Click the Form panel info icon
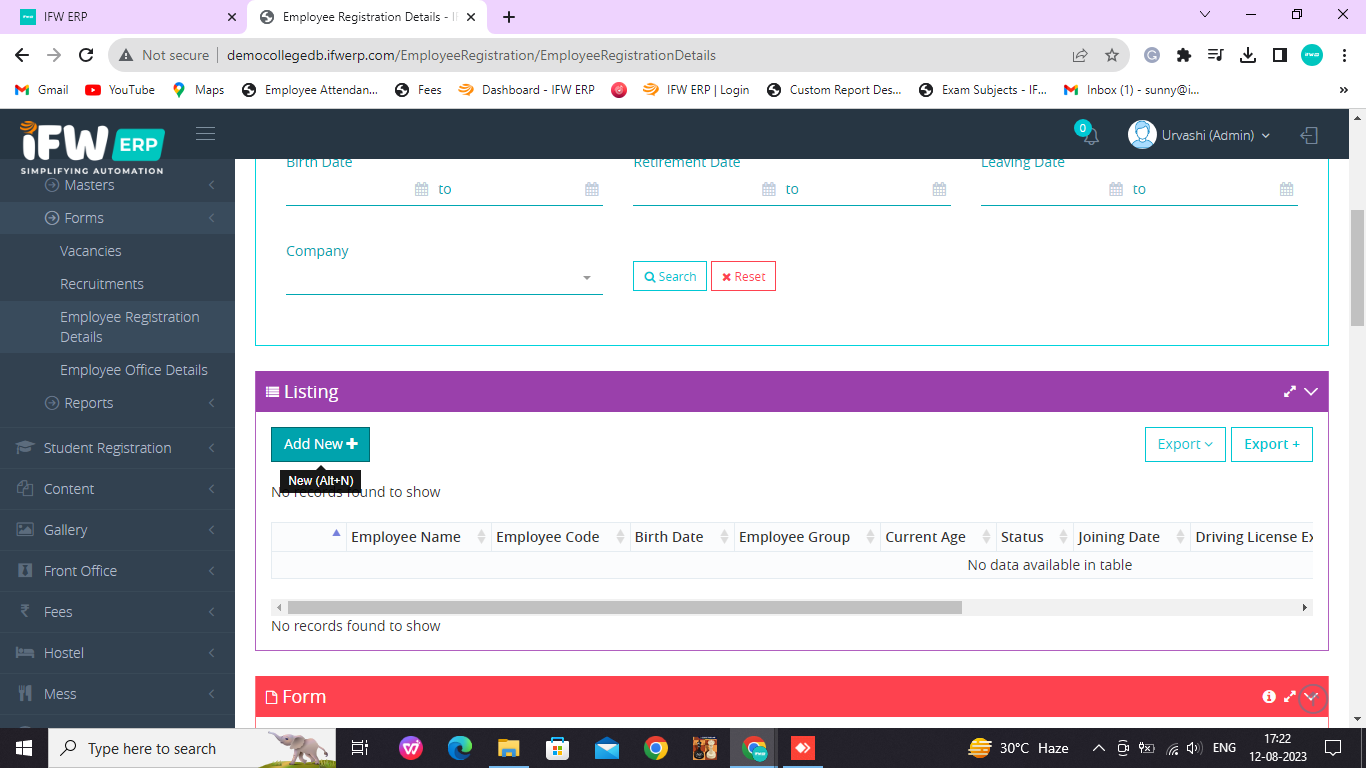 tap(1269, 697)
